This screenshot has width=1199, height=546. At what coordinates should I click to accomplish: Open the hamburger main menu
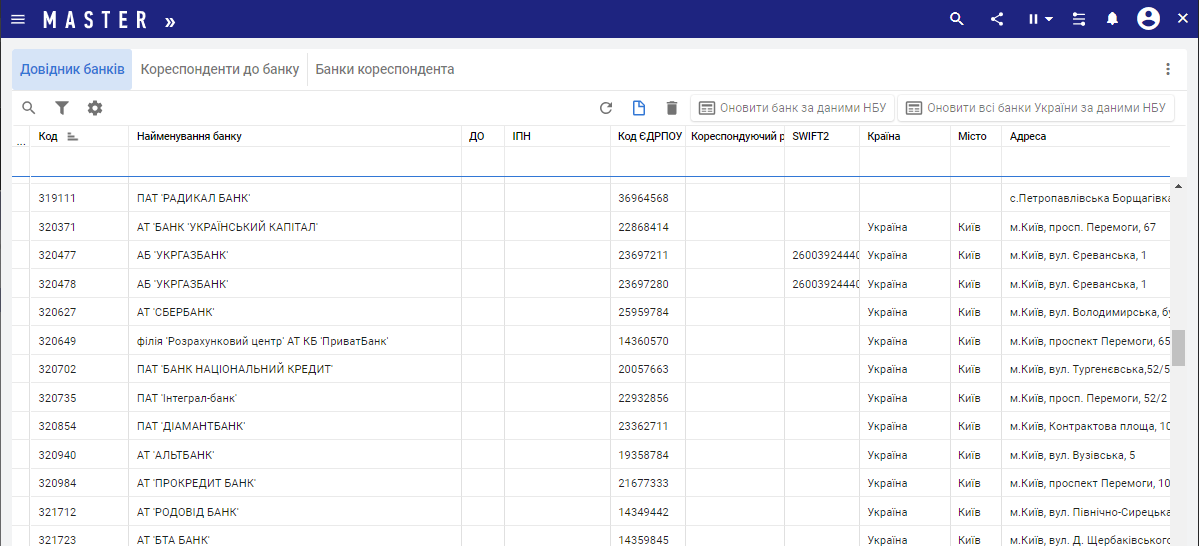[x=18, y=19]
